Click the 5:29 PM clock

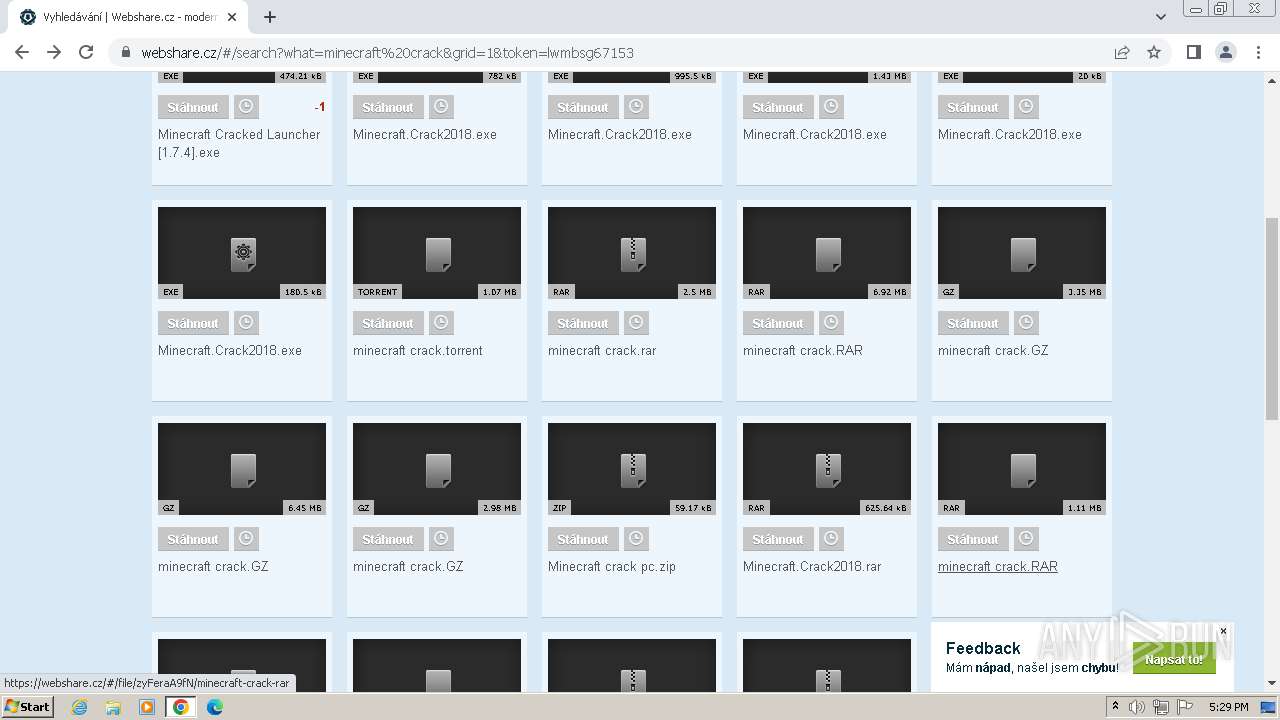pyautogui.click(x=1228, y=707)
